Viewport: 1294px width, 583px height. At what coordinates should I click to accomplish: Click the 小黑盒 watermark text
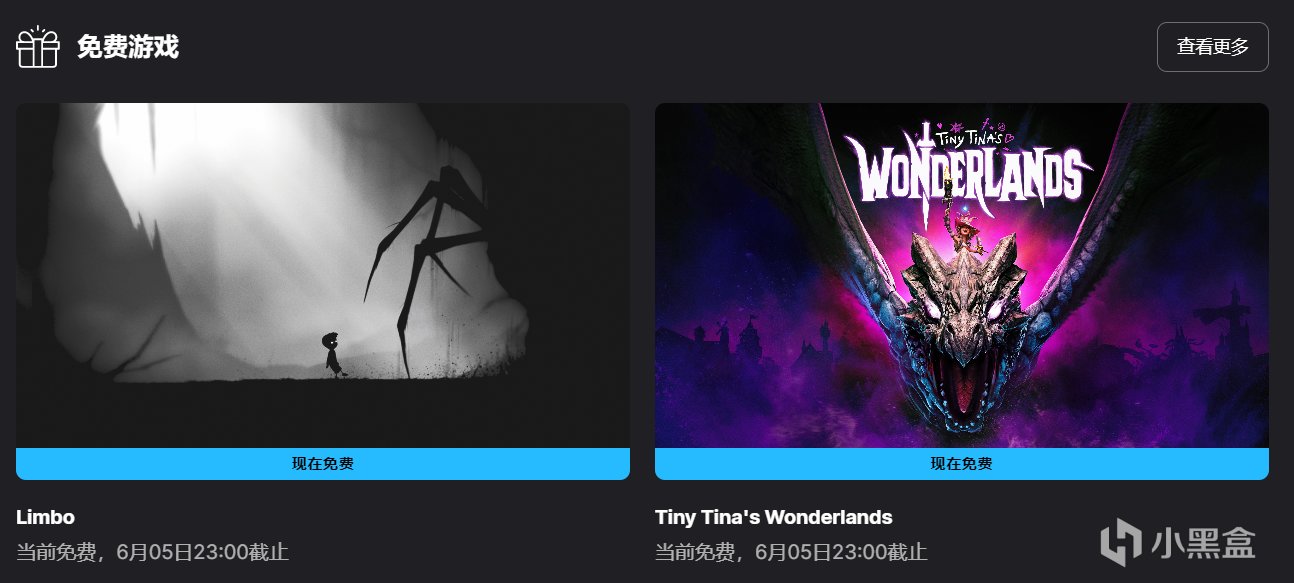click(x=1202, y=545)
